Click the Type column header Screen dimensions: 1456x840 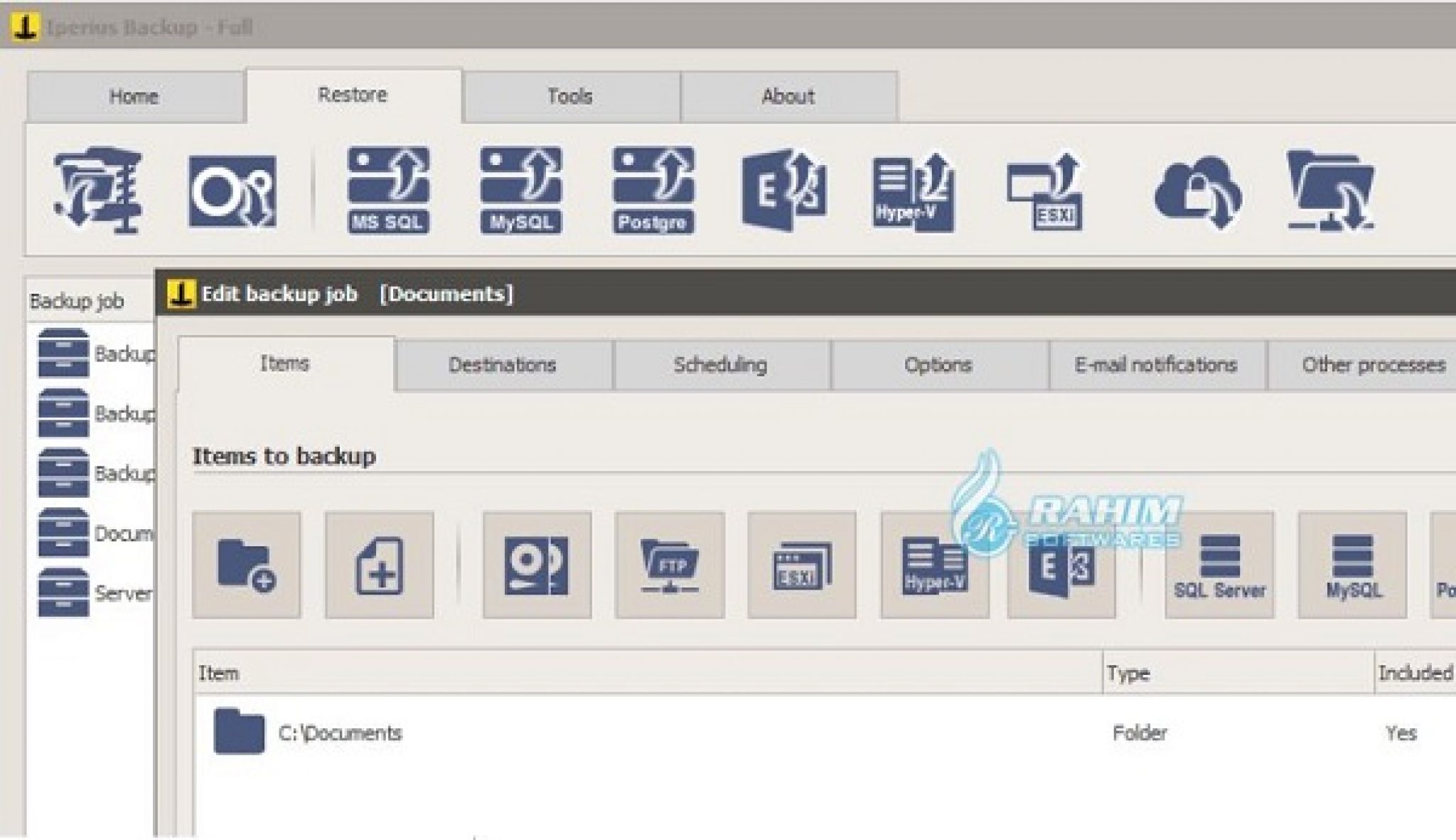pos(1128,673)
